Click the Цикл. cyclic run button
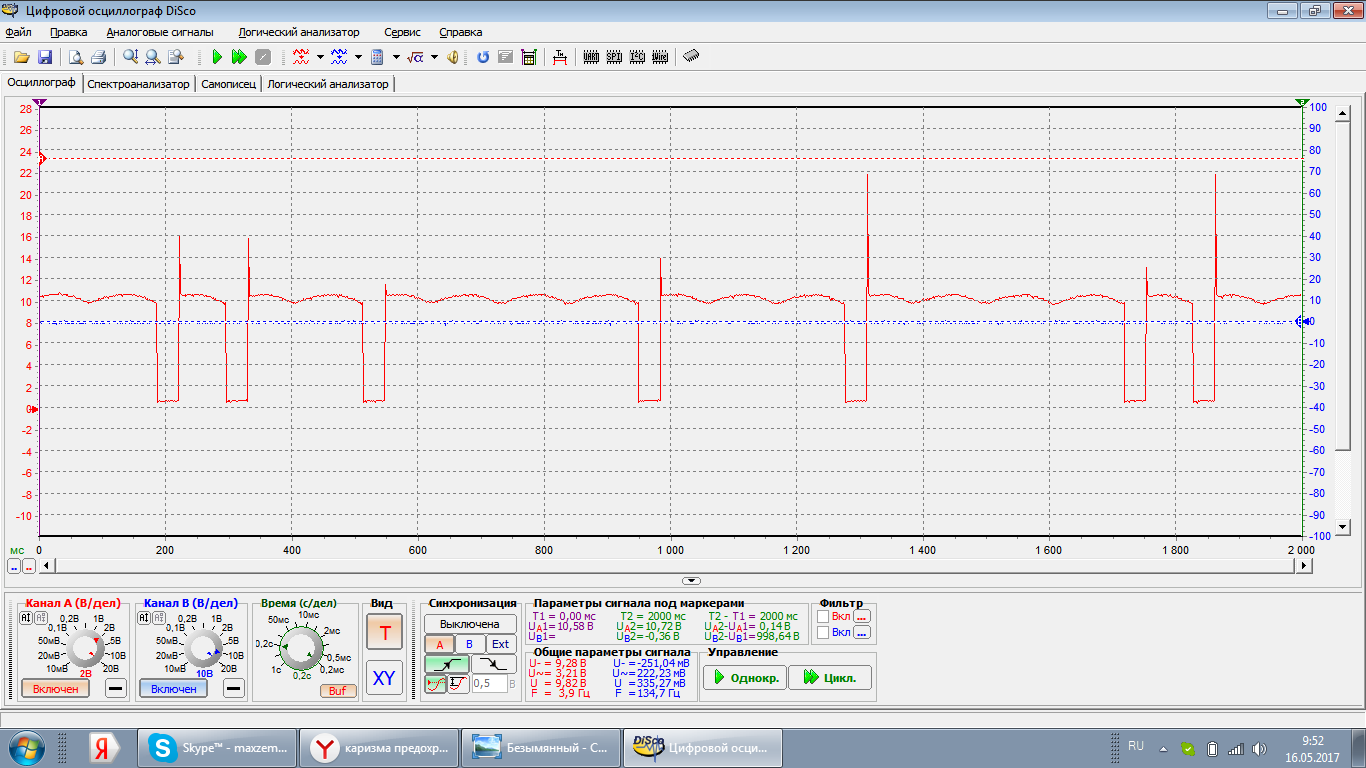Viewport: 1366px width, 768px height. click(x=829, y=678)
